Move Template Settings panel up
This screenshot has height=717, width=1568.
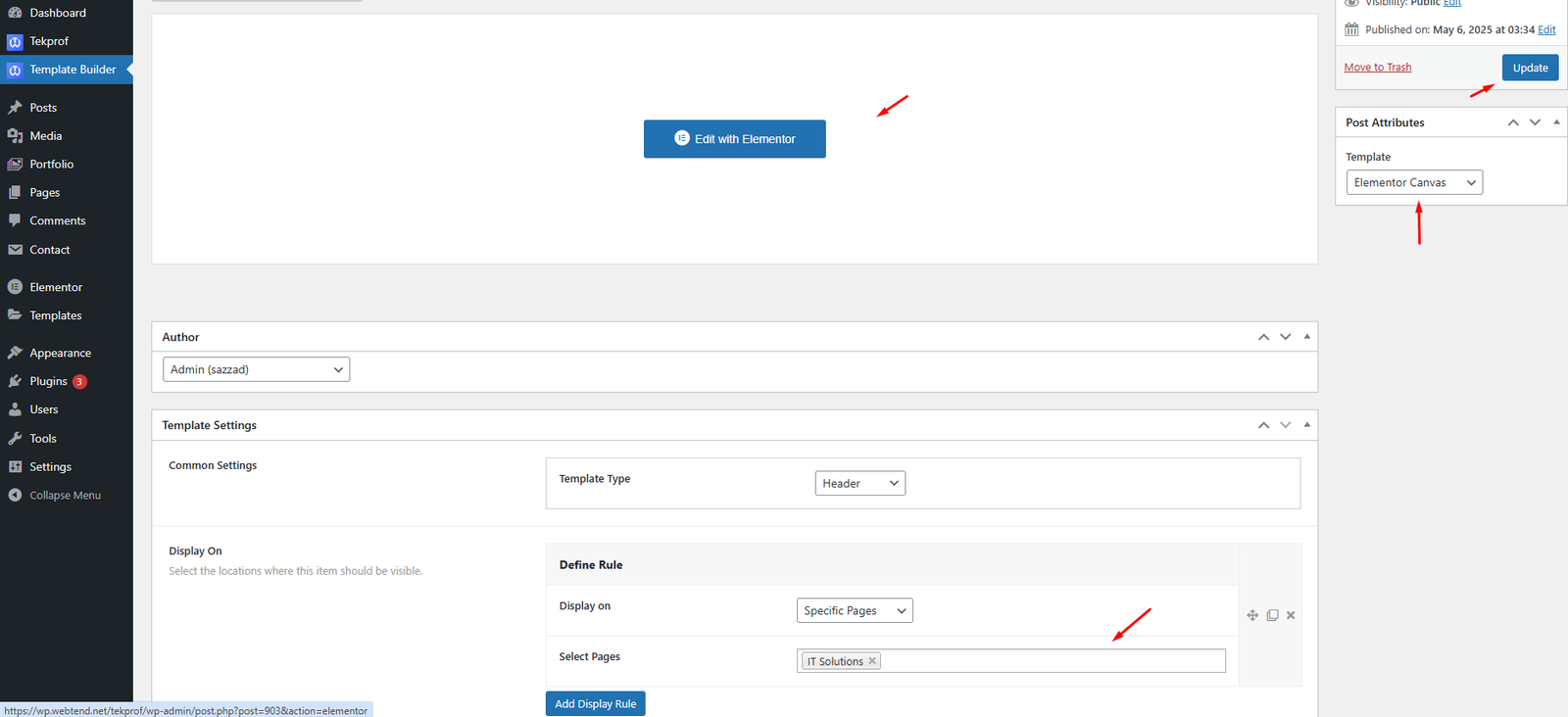point(1263,425)
